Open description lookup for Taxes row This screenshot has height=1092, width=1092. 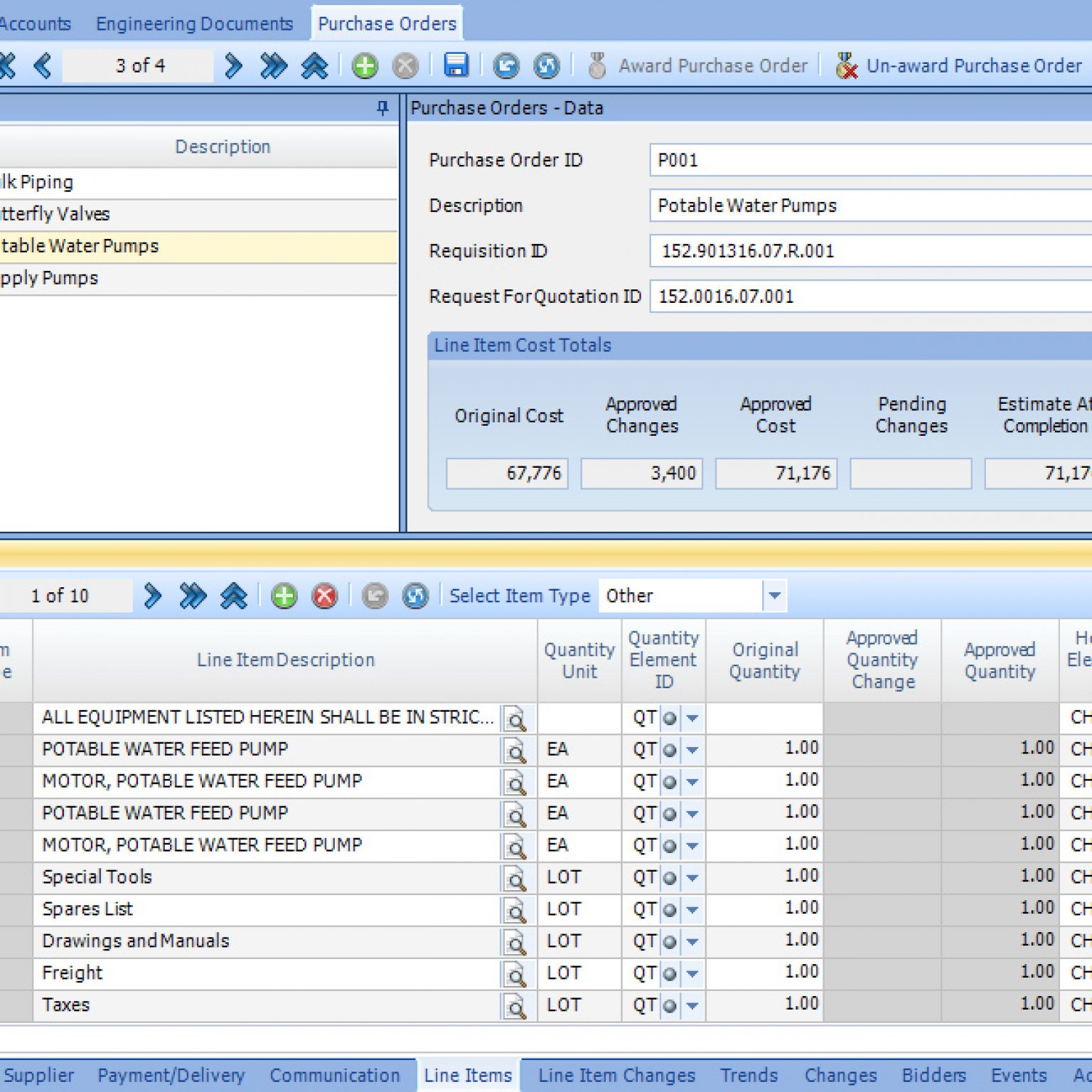click(515, 1007)
